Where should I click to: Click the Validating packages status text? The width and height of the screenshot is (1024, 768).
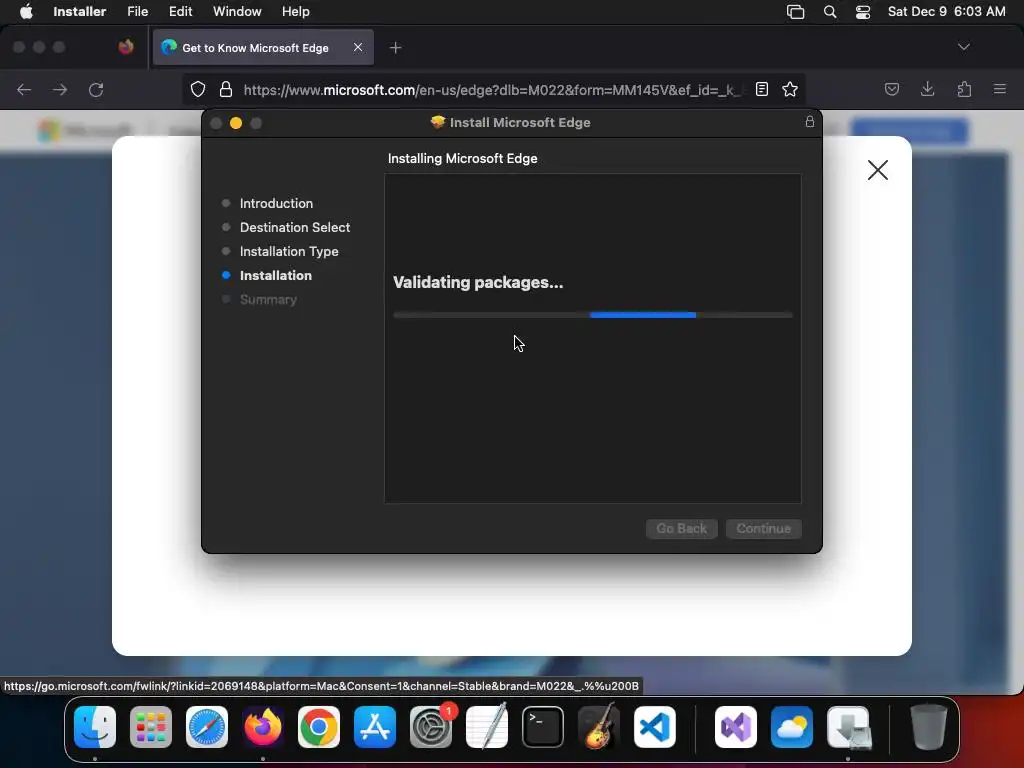tap(478, 282)
